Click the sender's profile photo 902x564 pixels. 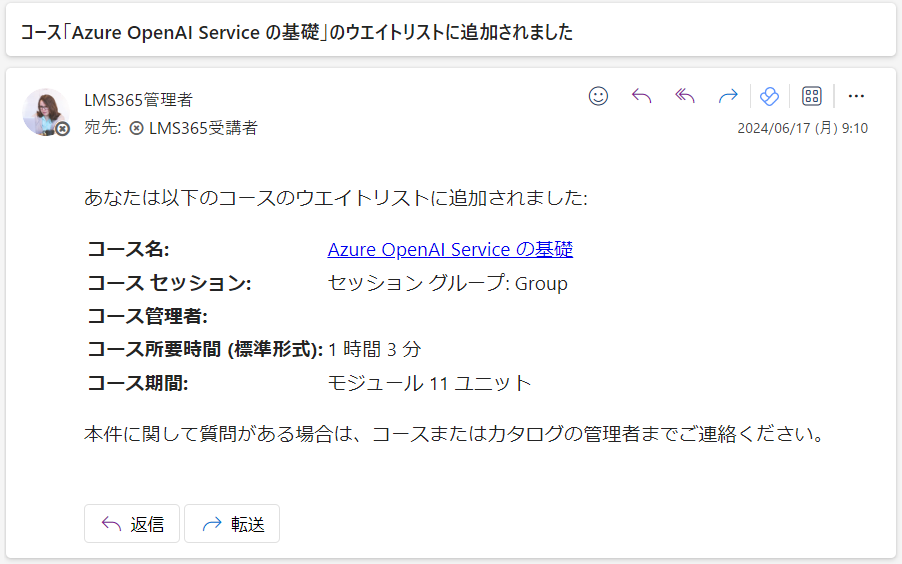[45, 112]
